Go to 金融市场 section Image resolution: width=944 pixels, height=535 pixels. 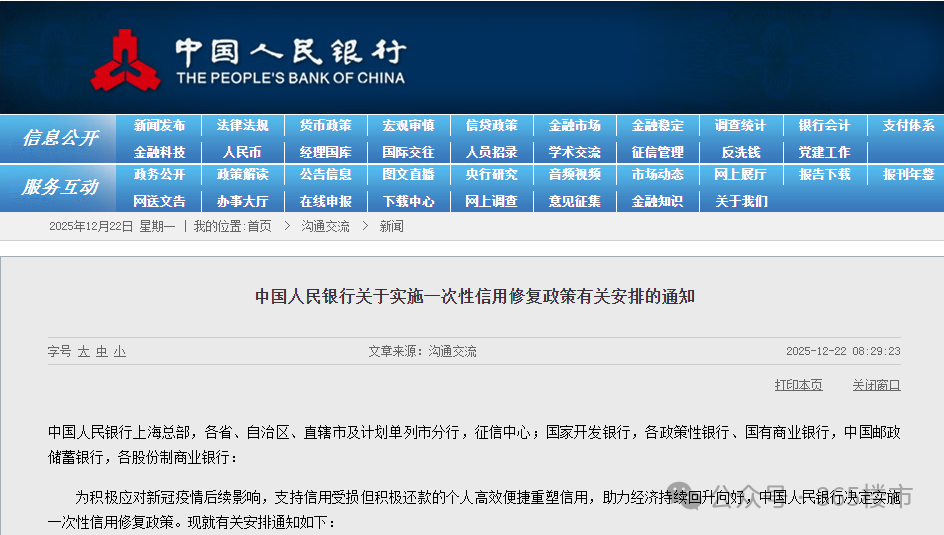(x=574, y=126)
